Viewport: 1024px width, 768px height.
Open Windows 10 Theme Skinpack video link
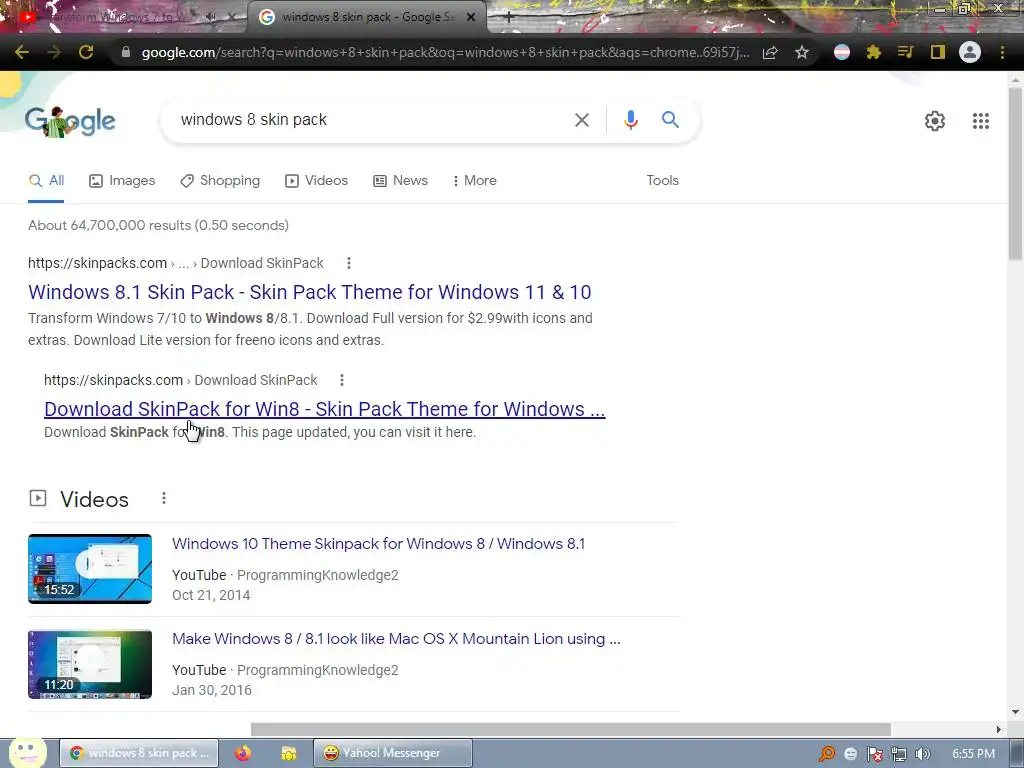pos(379,544)
